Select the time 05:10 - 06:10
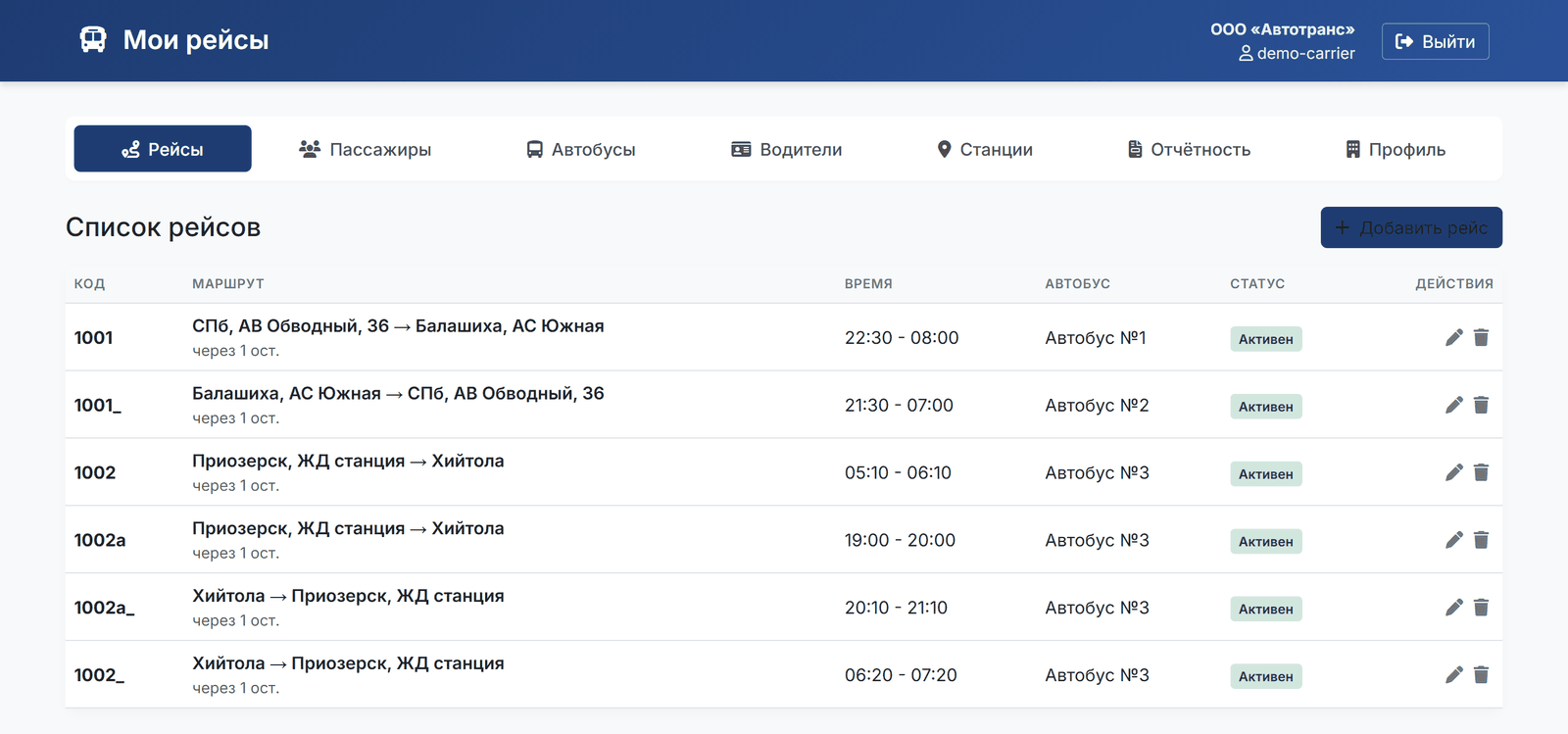Viewport: 1568px width, 734px height. [898, 473]
